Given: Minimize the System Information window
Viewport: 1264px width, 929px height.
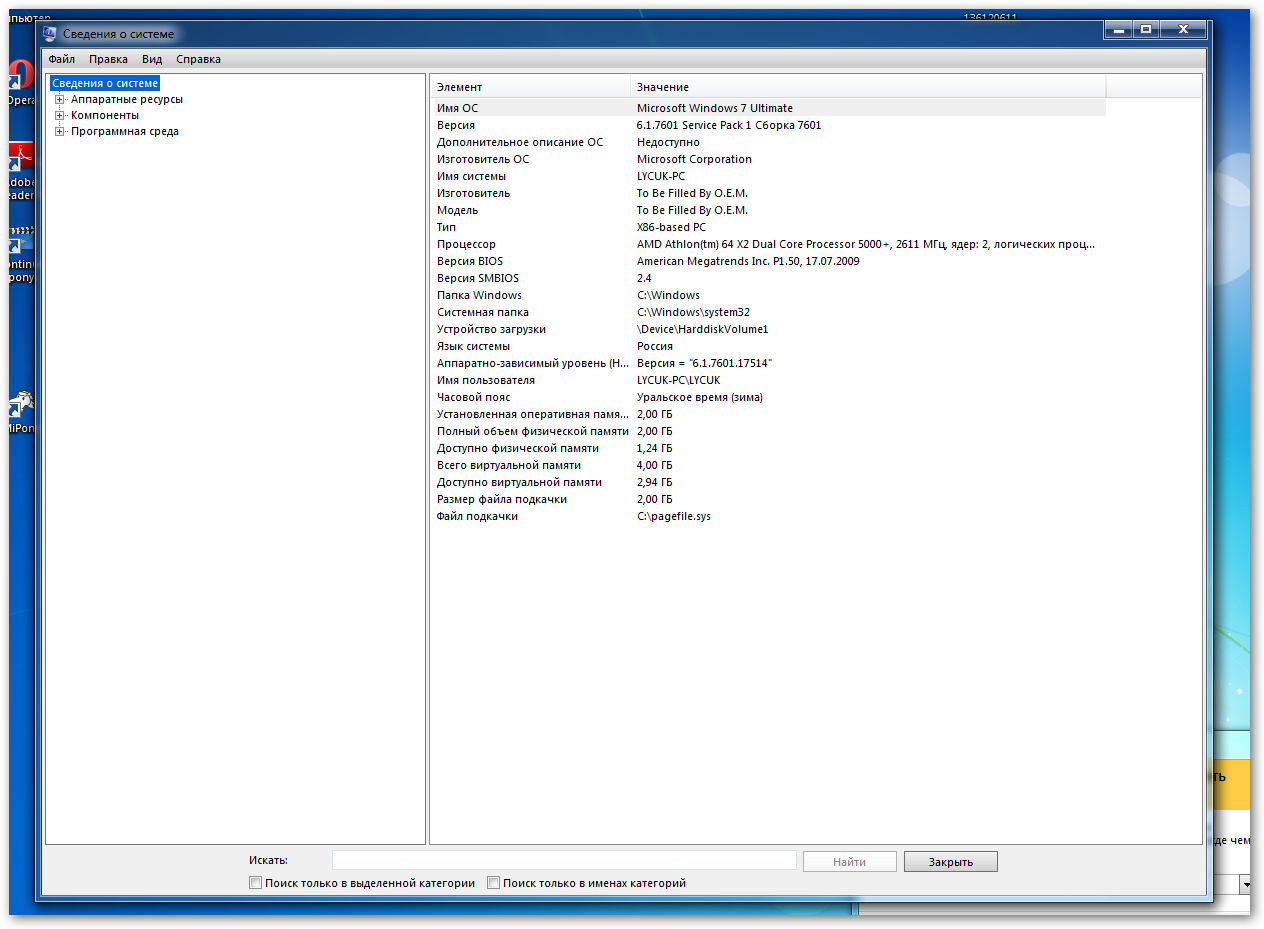Looking at the screenshot, I should pos(1118,30).
